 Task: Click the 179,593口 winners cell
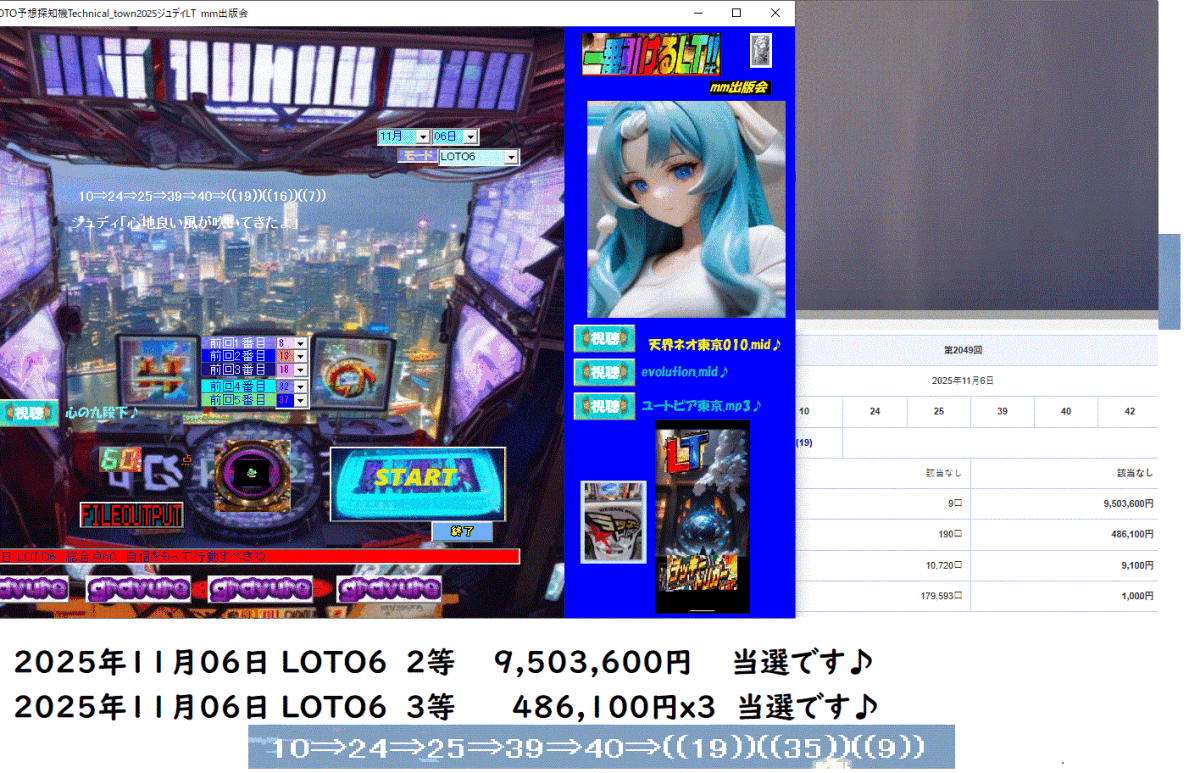(883, 597)
